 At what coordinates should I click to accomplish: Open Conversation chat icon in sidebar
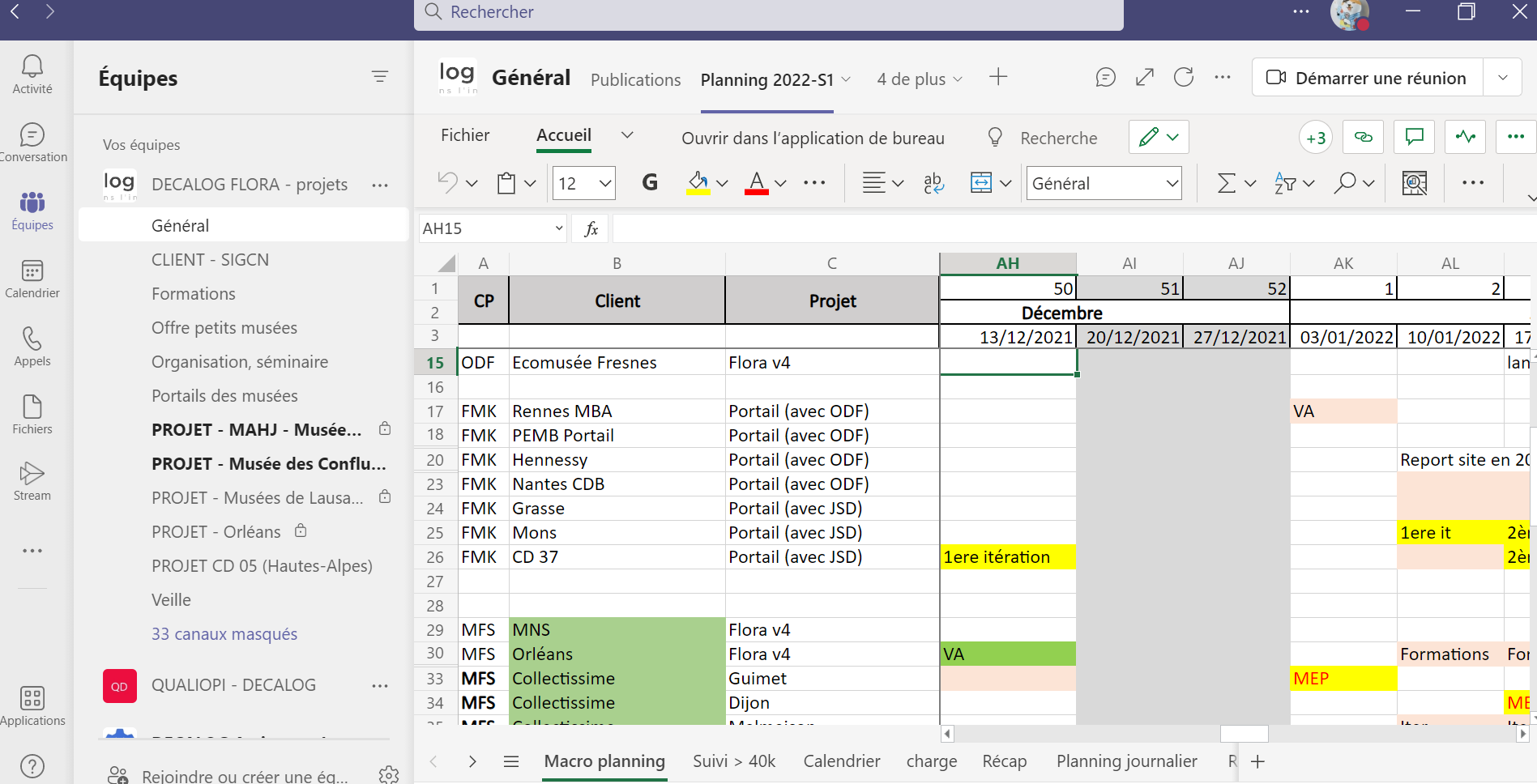pos(32,143)
